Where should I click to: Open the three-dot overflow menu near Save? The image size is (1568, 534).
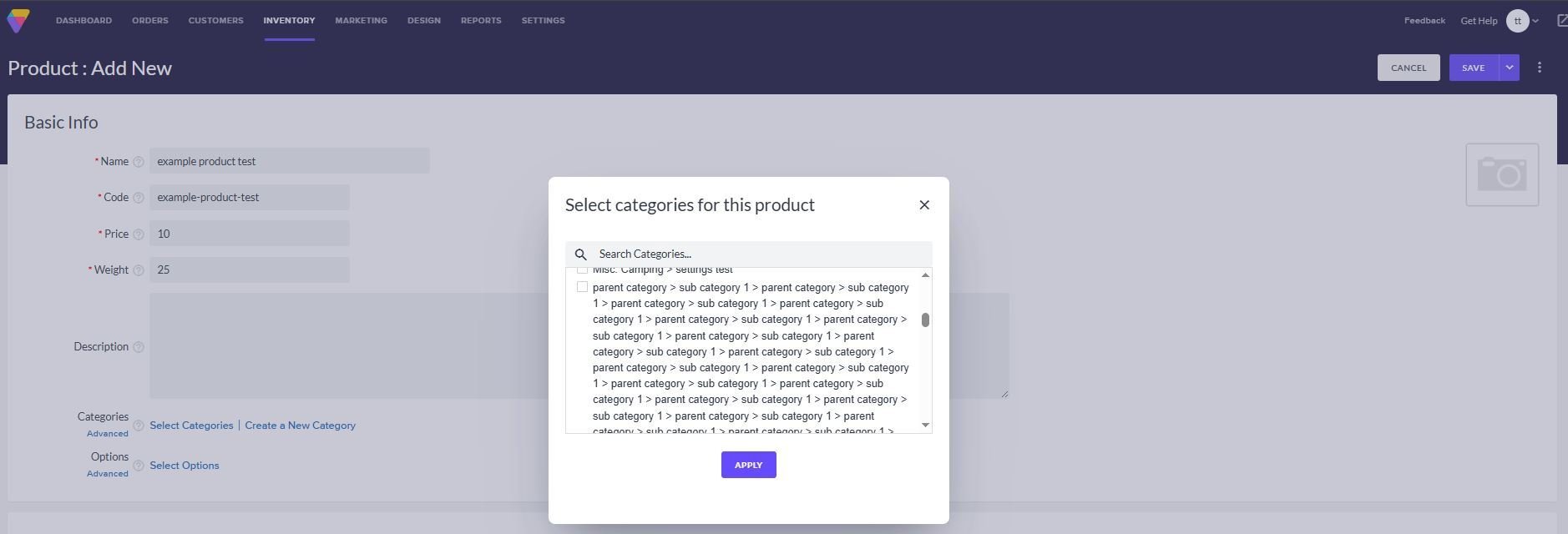click(1539, 68)
